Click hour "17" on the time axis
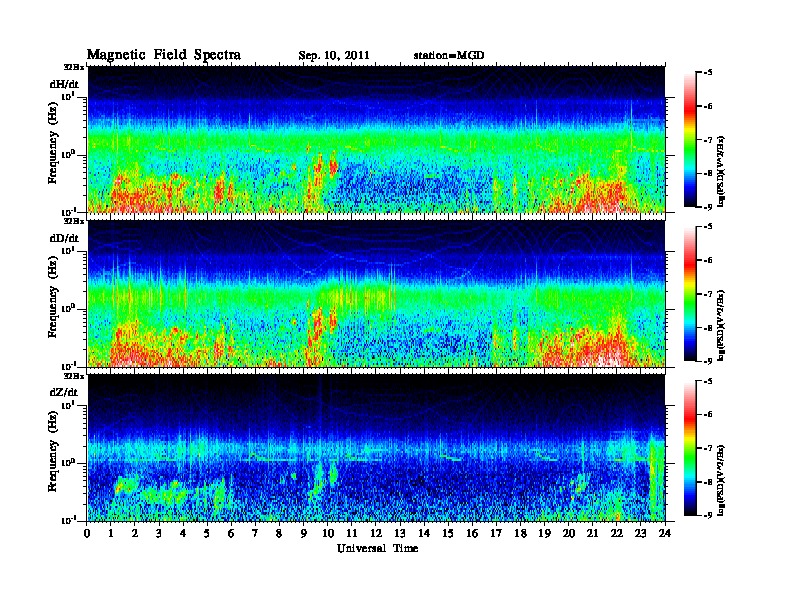The width and height of the screenshot is (792, 612). click(497, 533)
